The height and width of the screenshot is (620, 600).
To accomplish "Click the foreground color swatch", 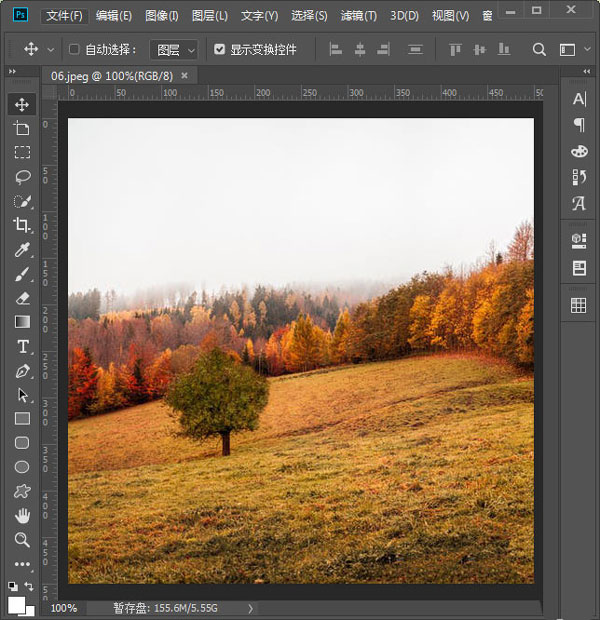I will 16,605.
